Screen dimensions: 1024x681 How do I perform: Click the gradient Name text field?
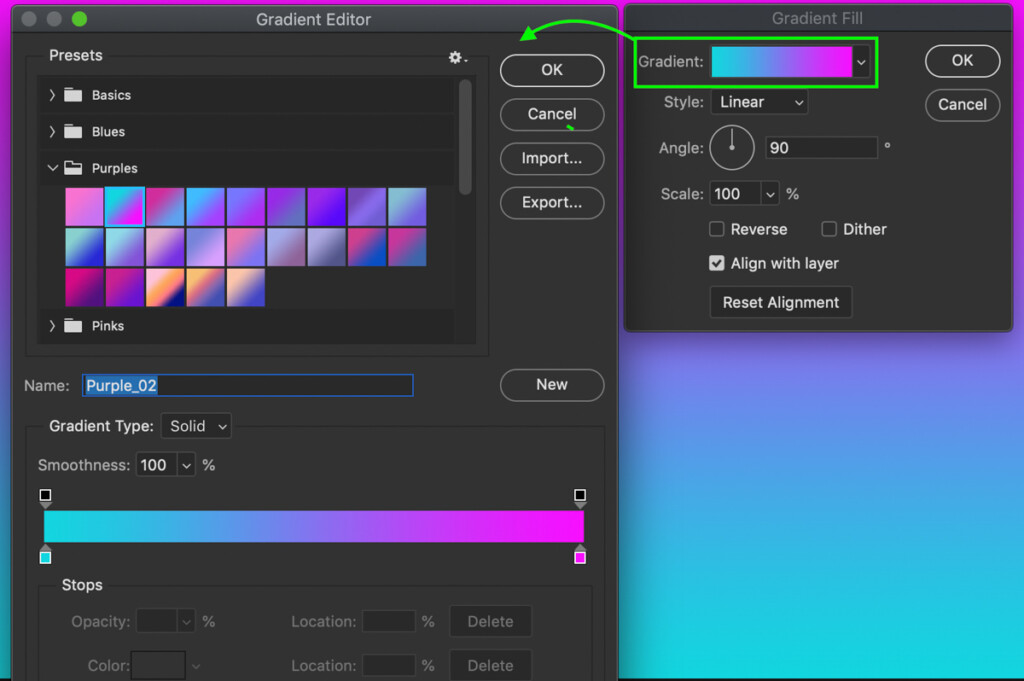[x=247, y=385]
